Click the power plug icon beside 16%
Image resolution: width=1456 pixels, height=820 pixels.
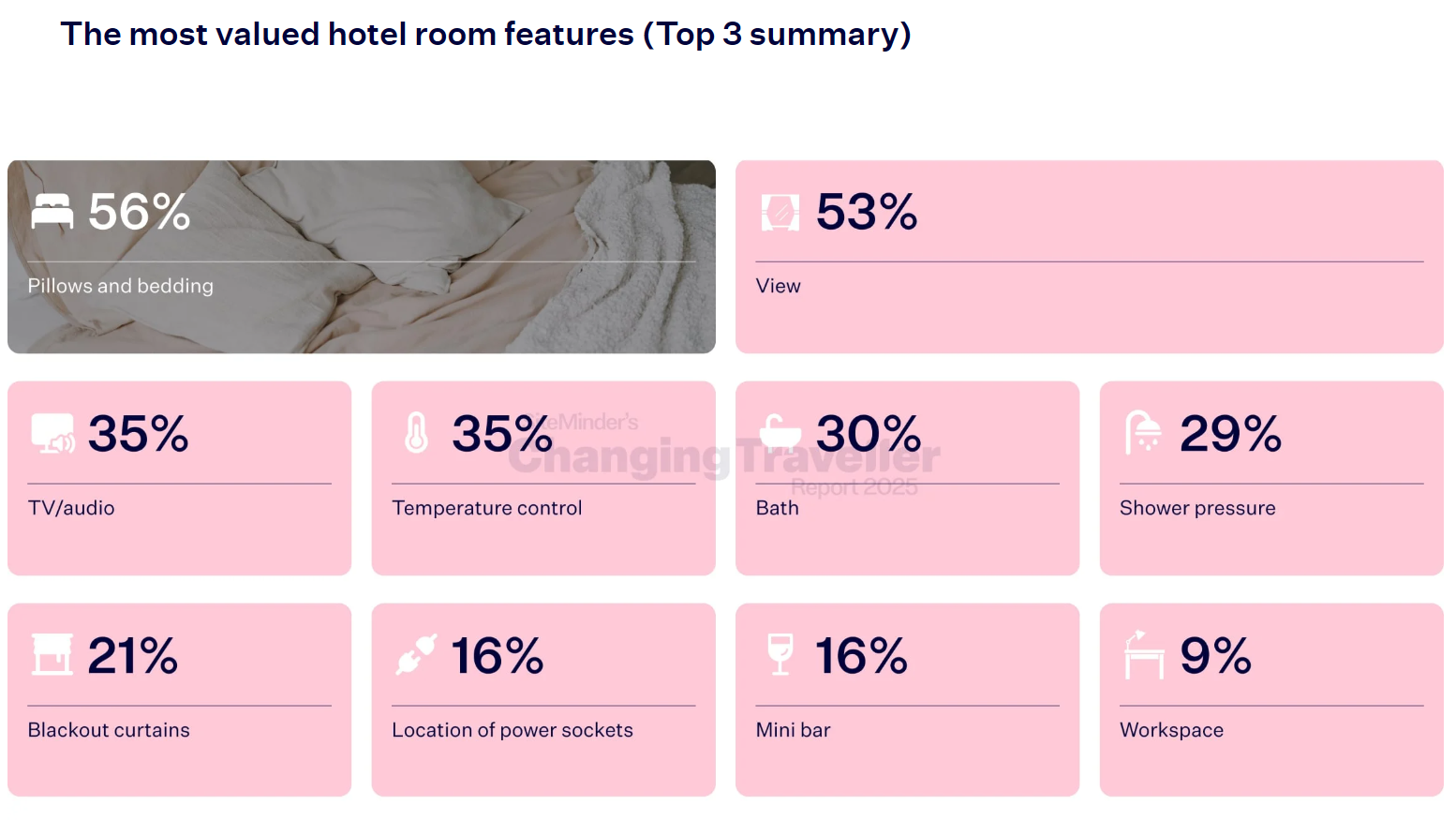(x=416, y=654)
